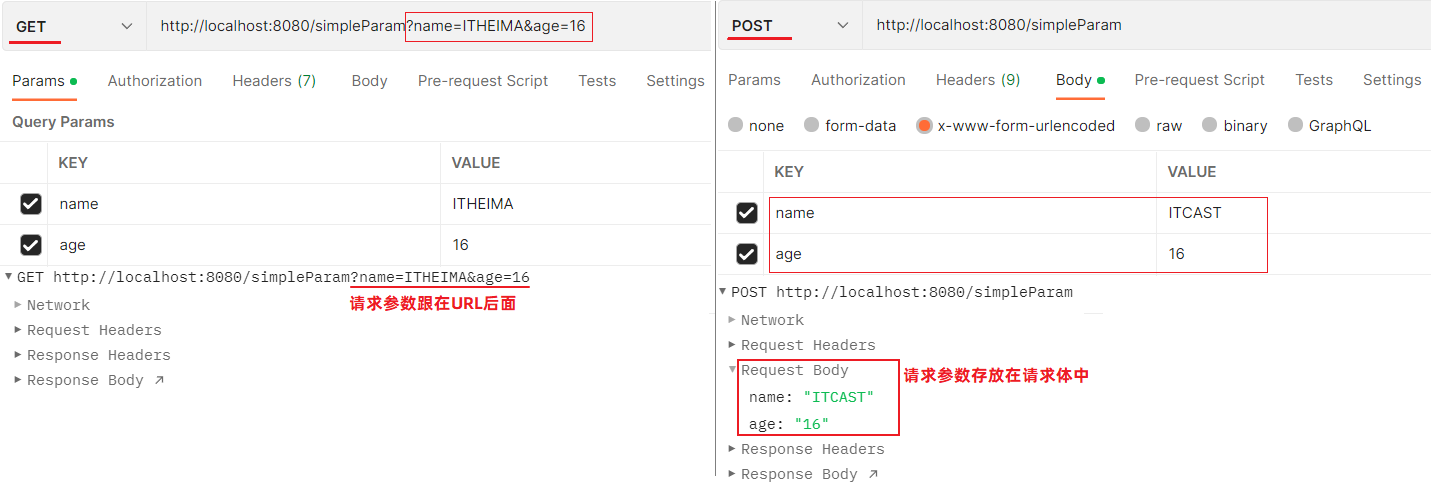Viewport: 1432px width, 485px height.
Task: Open Headers (9) tab in POST request
Action: [x=978, y=80]
